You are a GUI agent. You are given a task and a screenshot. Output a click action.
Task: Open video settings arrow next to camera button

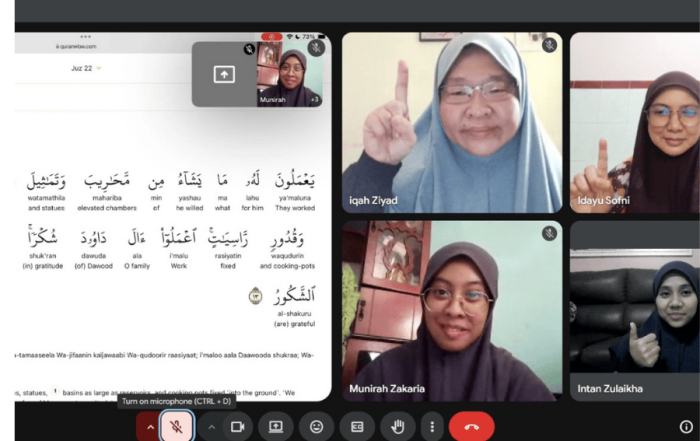click(x=212, y=427)
